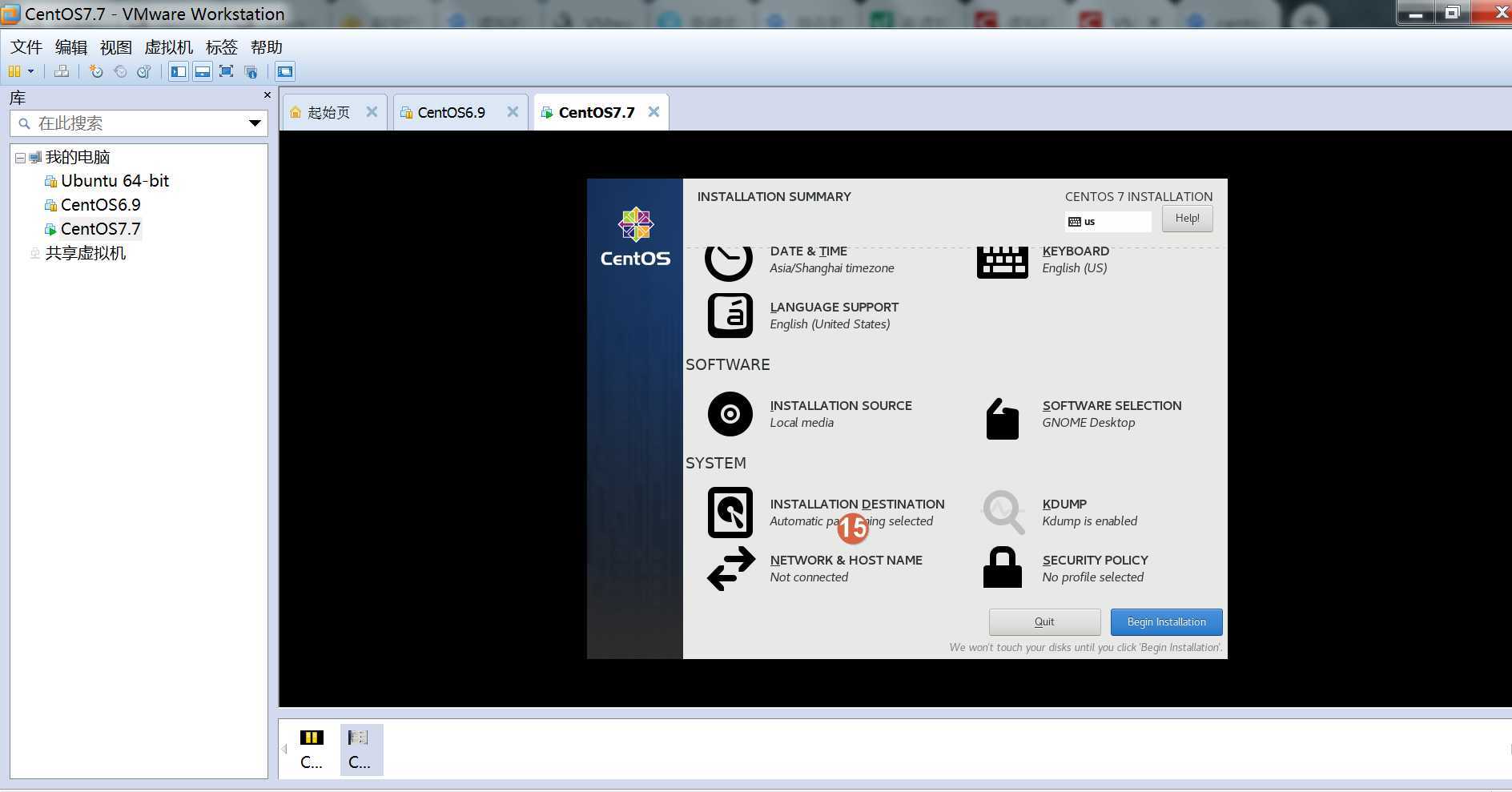Image resolution: width=1512 pixels, height=792 pixels.
Task: Select CentOS6.9 in the library tree
Action: click(x=100, y=205)
